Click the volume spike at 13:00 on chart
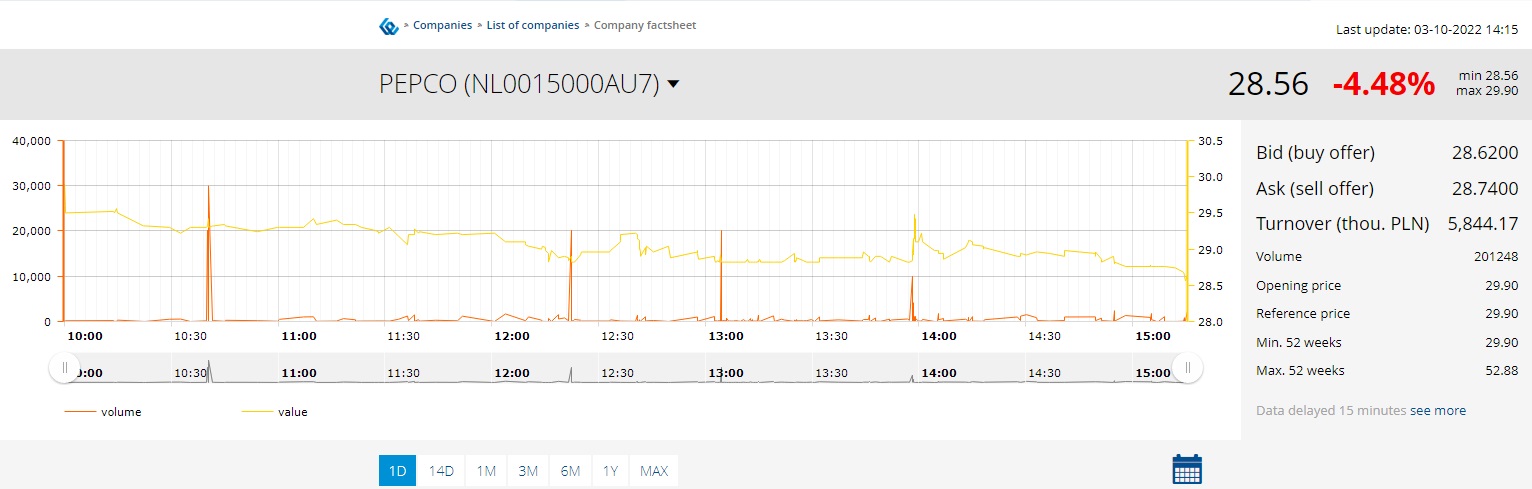 pyautogui.click(x=721, y=275)
